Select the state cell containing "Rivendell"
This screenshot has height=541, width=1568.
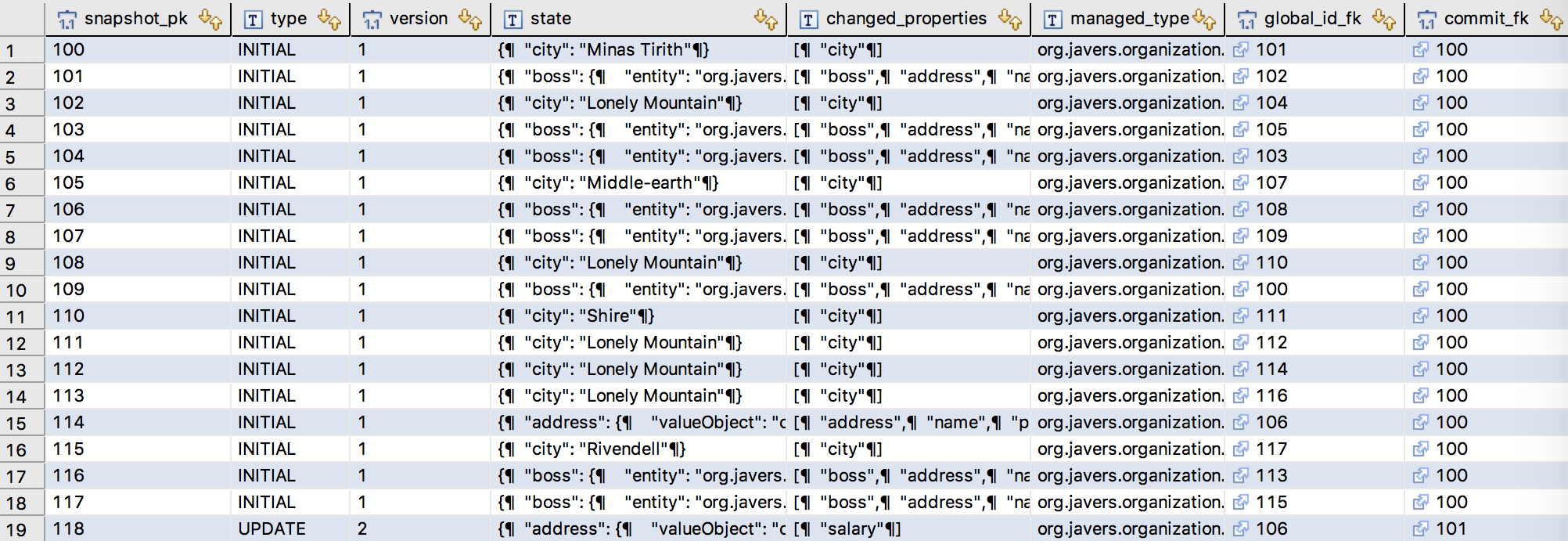639,449
